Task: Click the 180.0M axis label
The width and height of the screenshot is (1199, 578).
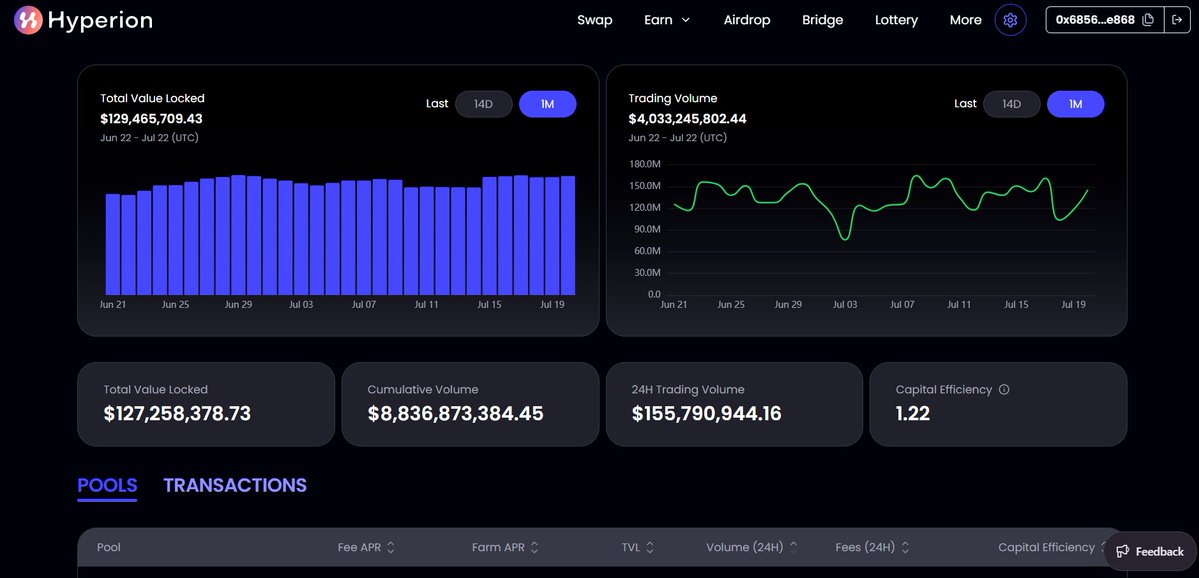Action: point(644,164)
